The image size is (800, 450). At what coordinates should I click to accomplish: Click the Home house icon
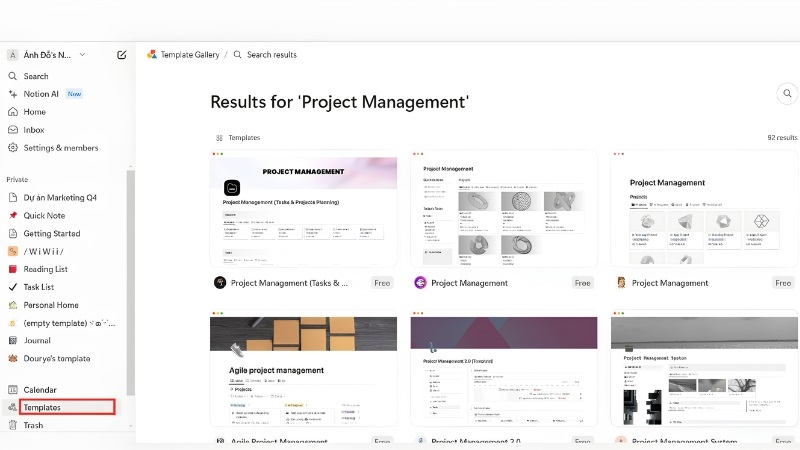click(13, 112)
